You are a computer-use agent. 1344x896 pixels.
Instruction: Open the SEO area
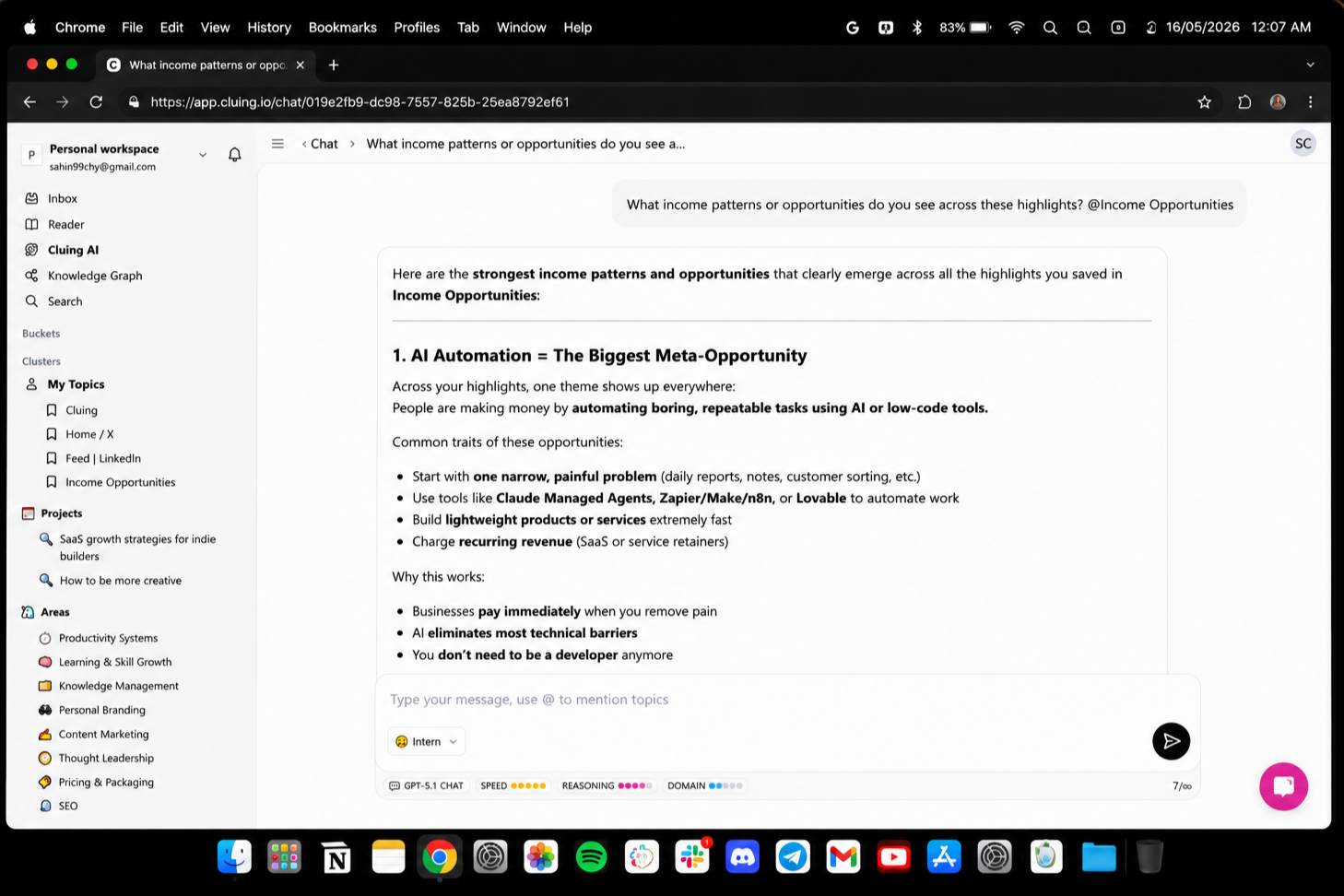coord(68,806)
